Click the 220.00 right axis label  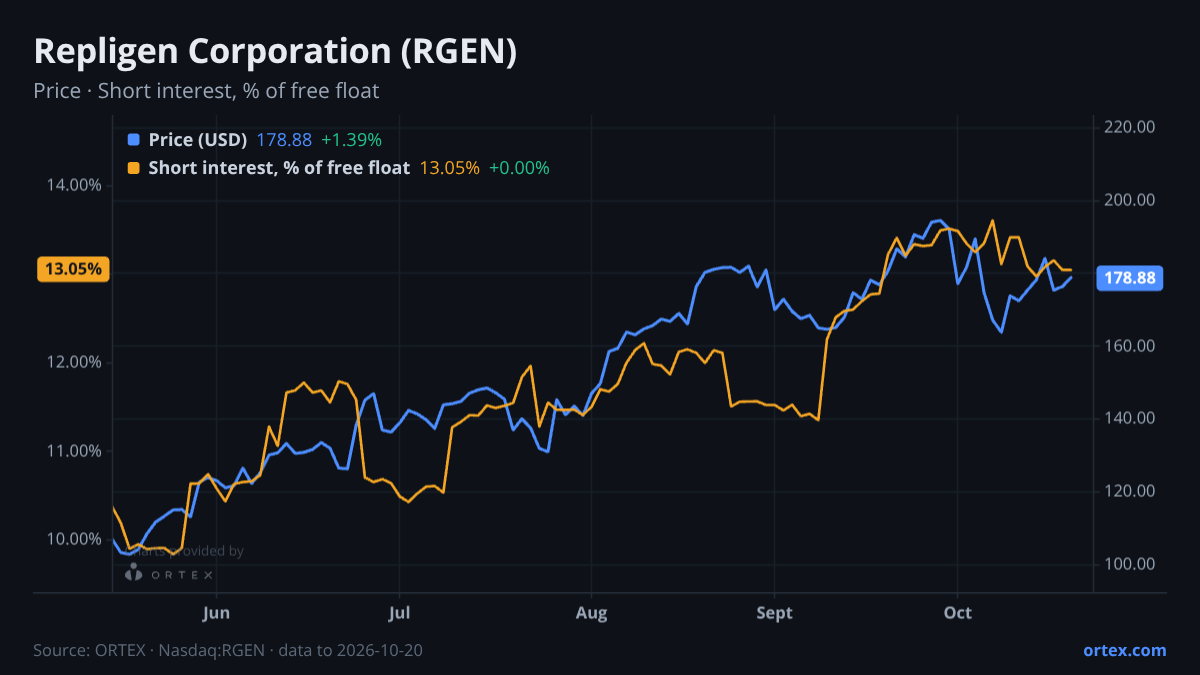click(1132, 127)
